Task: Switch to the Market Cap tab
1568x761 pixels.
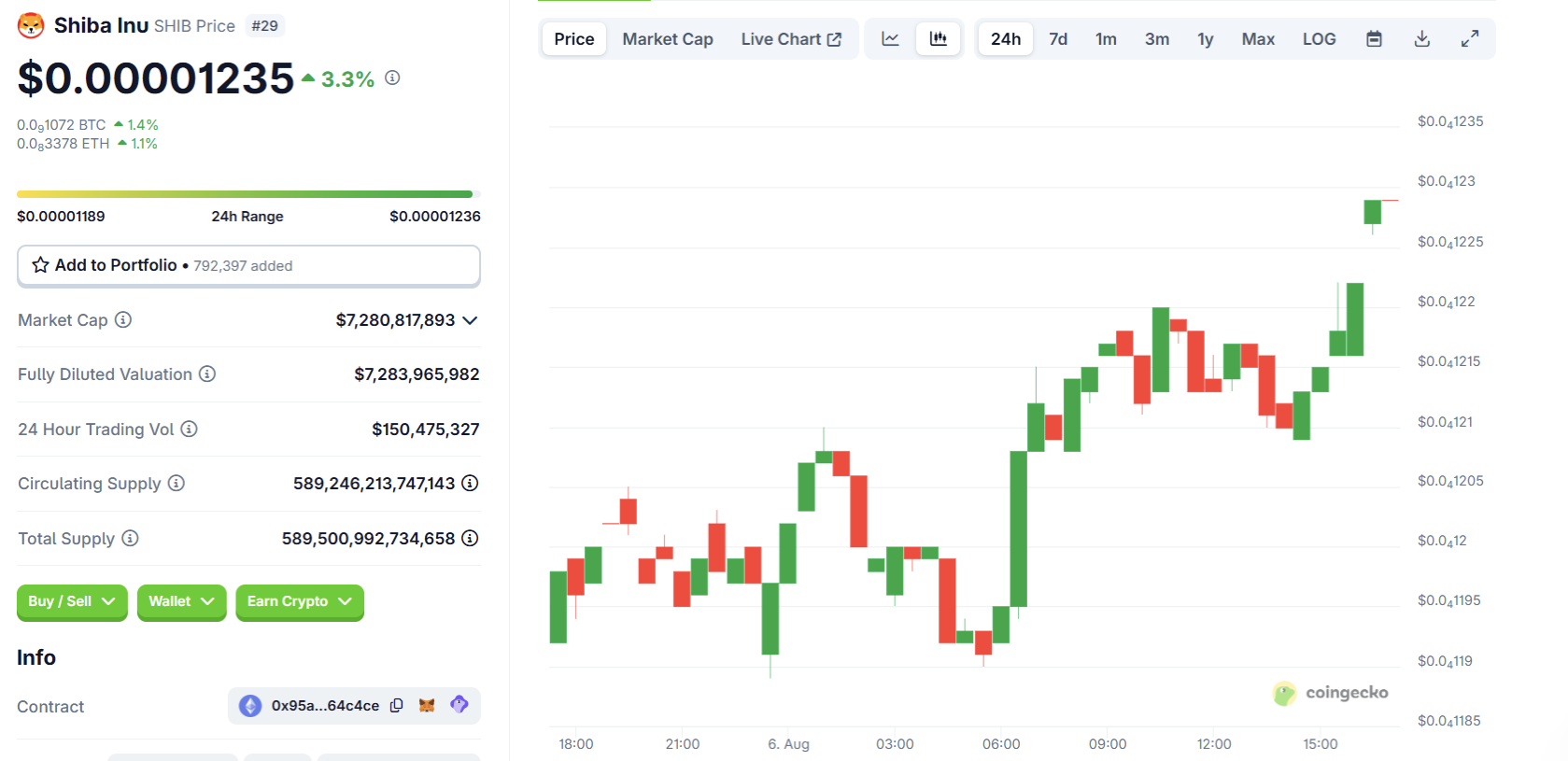Action: [668, 39]
